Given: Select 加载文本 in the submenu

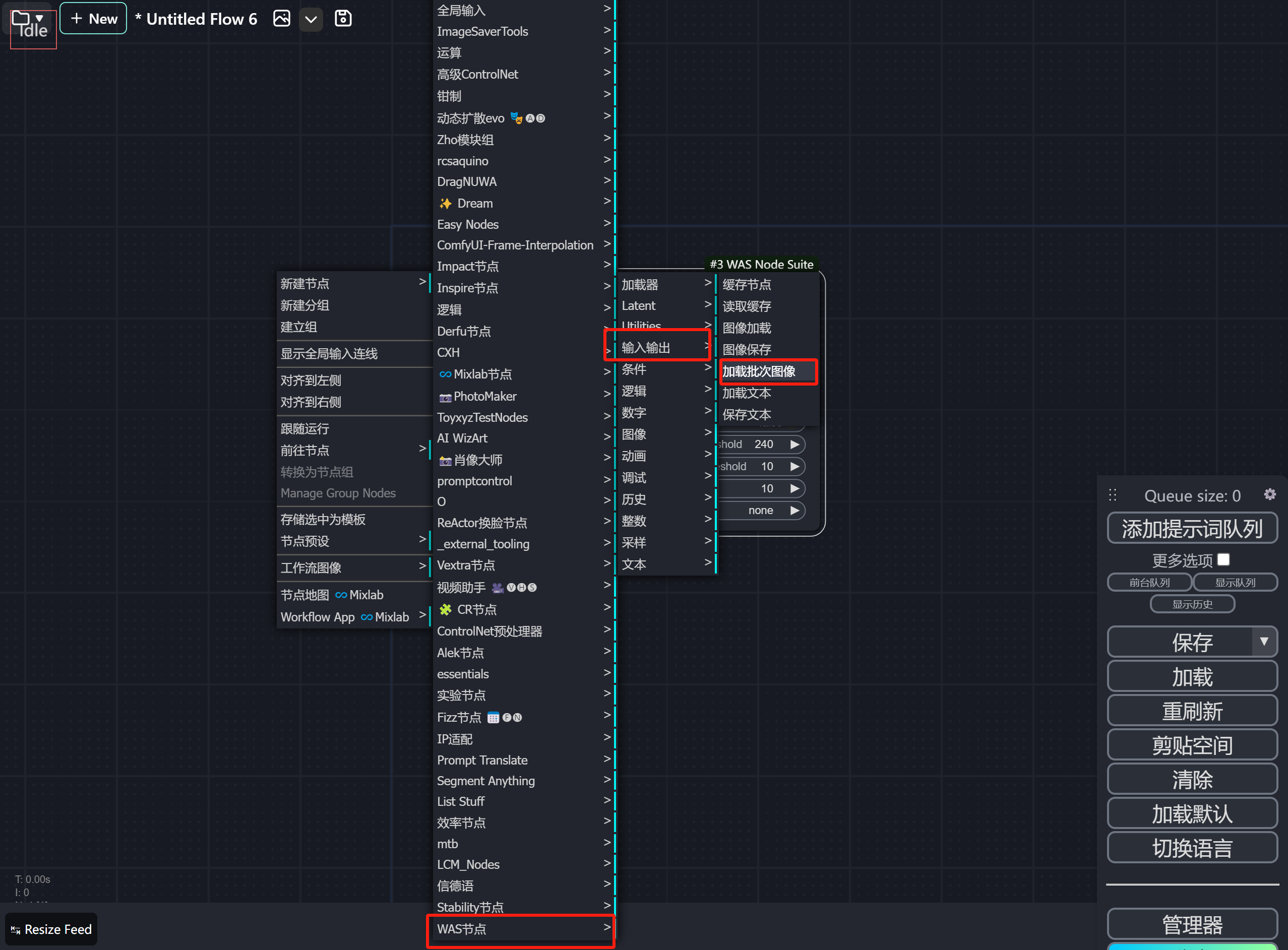Looking at the screenshot, I should (768, 393).
